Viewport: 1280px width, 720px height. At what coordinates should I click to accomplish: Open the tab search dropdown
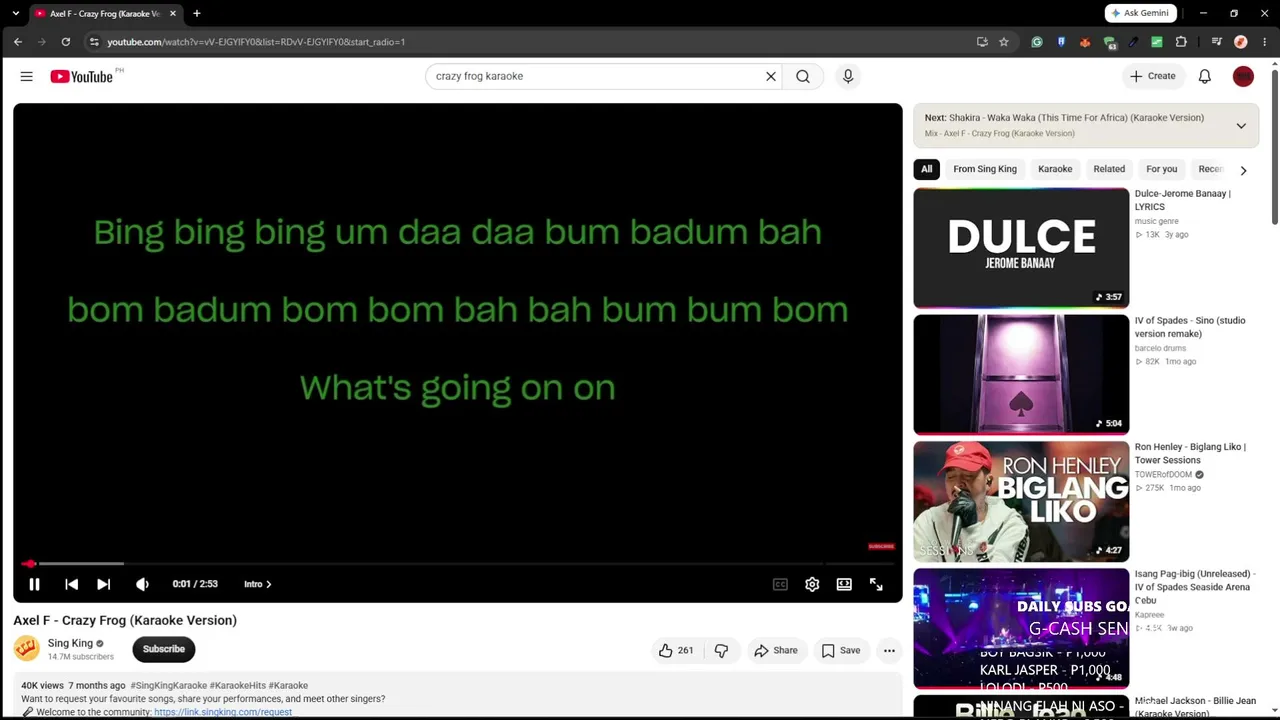pyautogui.click(x=15, y=13)
